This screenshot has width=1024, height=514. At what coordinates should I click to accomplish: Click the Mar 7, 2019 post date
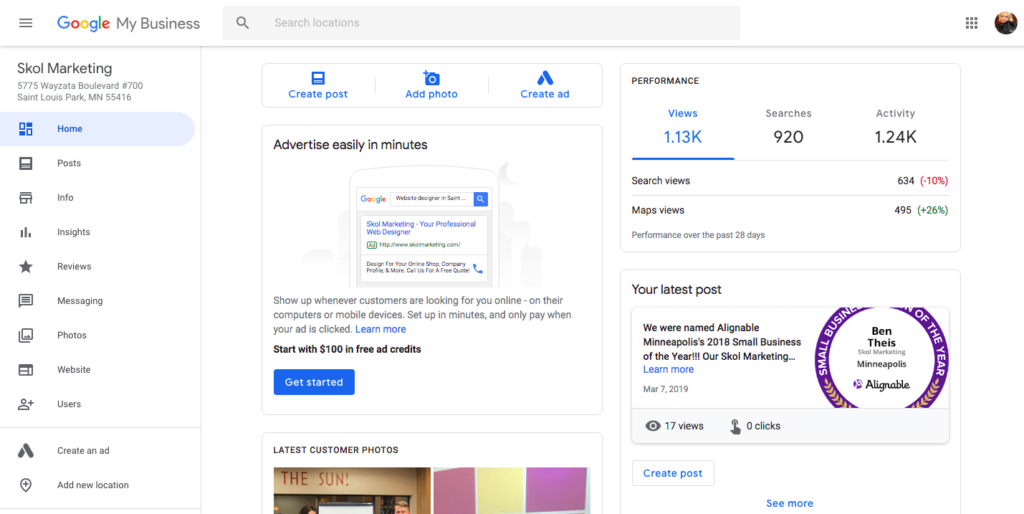(665, 389)
